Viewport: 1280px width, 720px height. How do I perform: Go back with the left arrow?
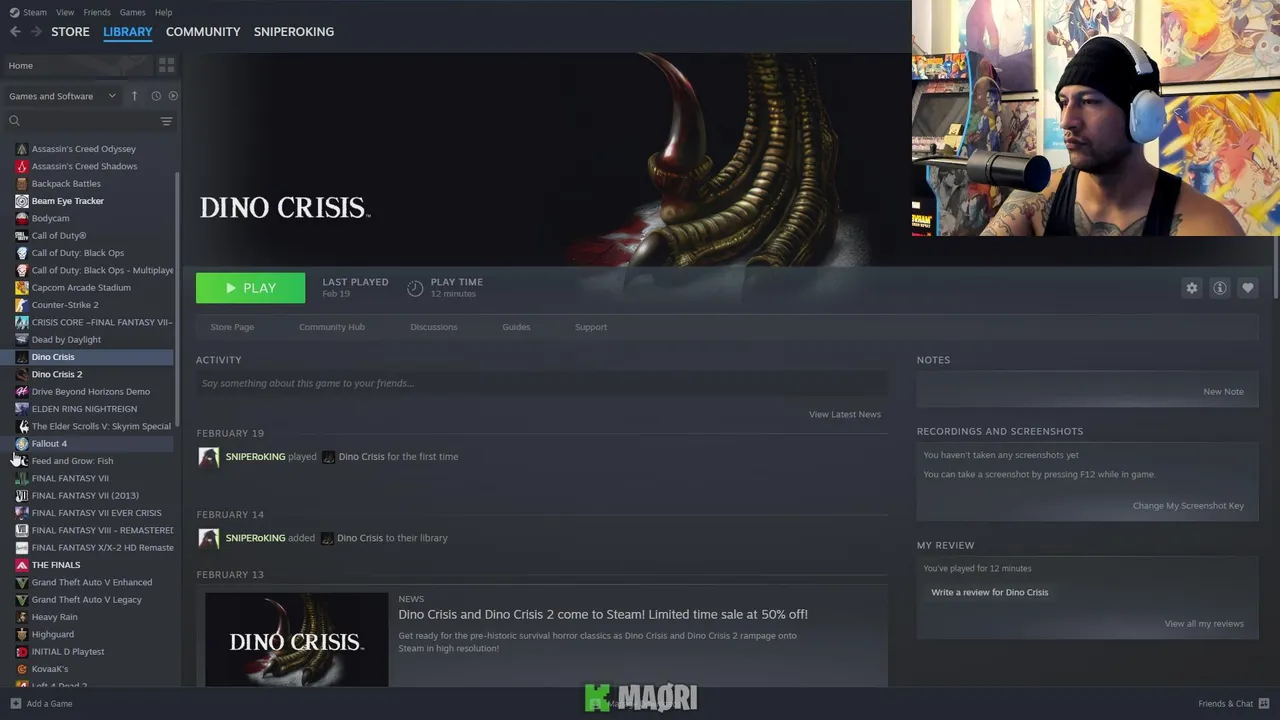pos(15,32)
